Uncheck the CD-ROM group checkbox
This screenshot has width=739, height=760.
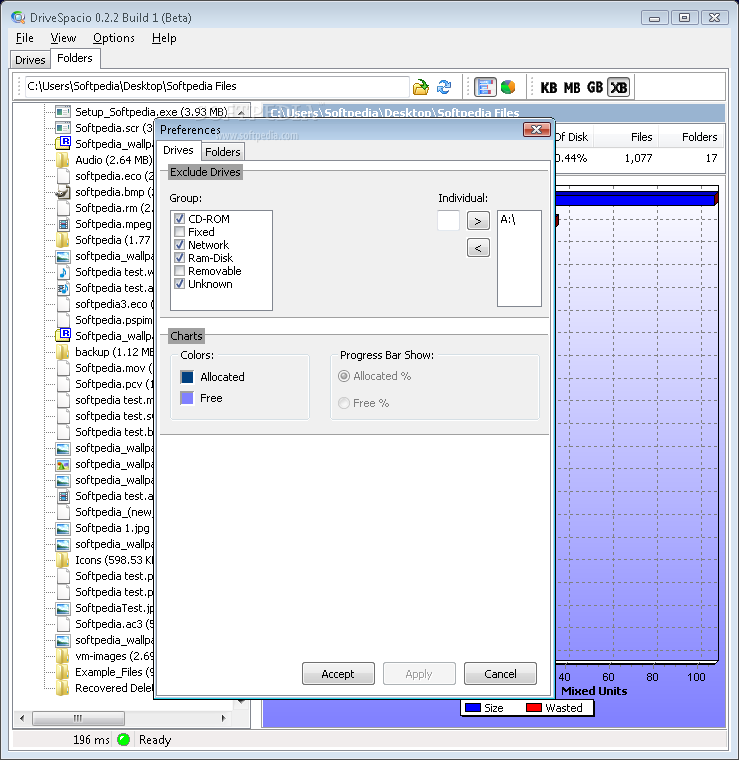[x=180, y=219]
